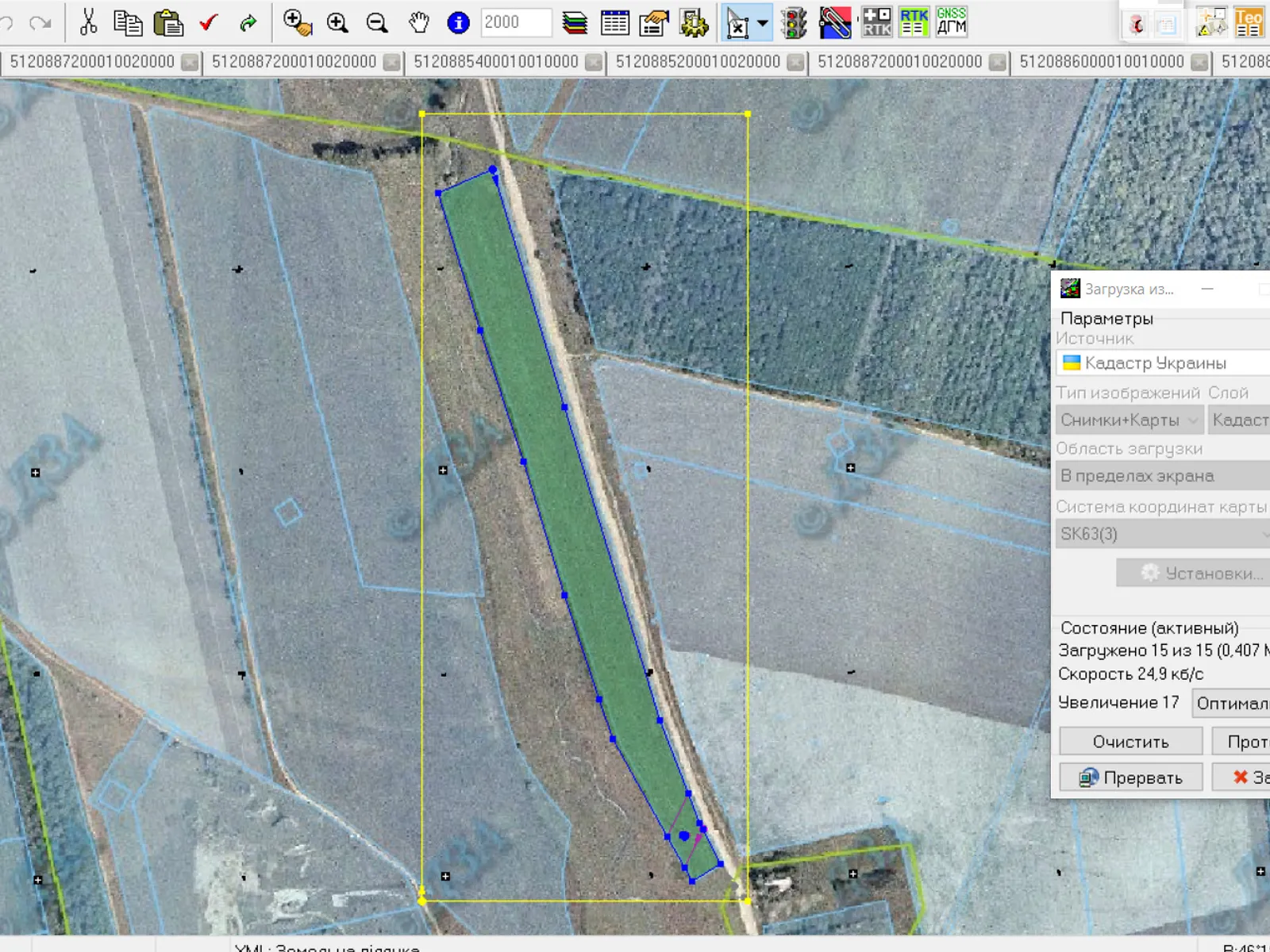The width and height of the screenshot is (1270, 952).
Task: Expand the selection tool dropdown arrow
Action: point(763,22)
